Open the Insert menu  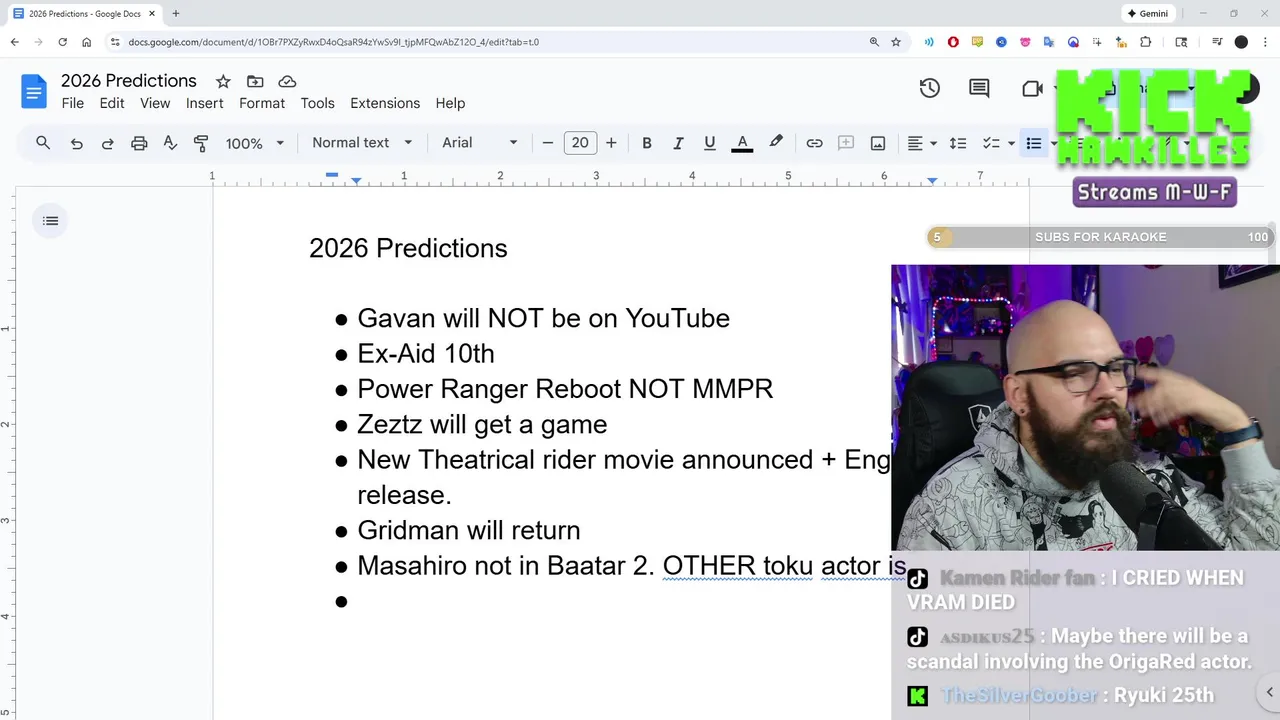click(x=204, y=103)
